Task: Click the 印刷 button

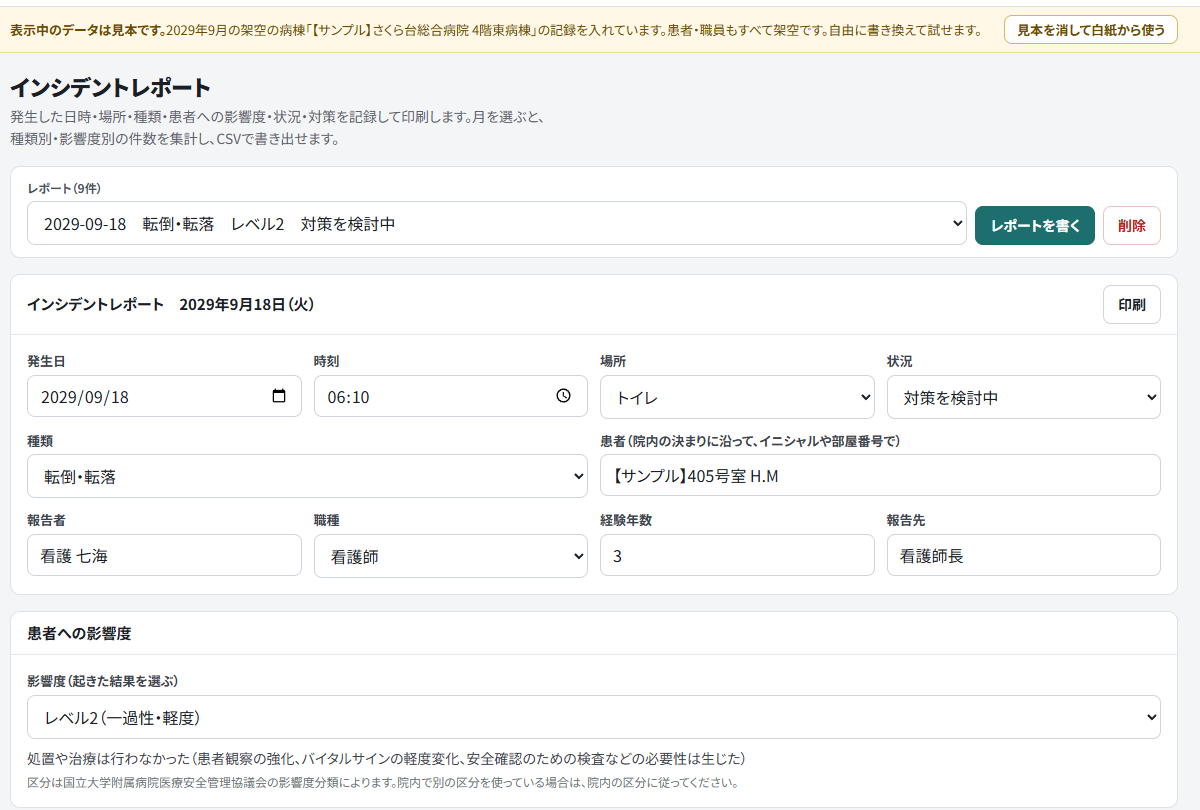Action: (x=1132, y=305)
